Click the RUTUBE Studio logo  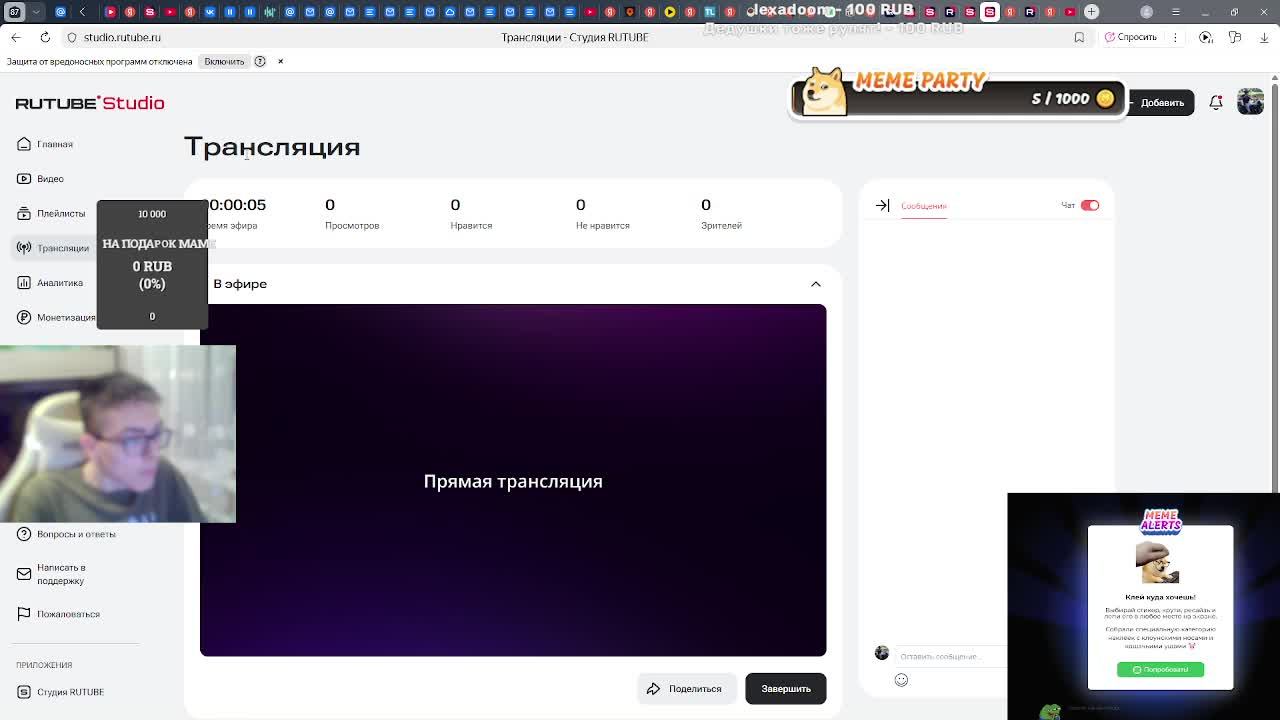pyautogui.click(x=90, y=103)
